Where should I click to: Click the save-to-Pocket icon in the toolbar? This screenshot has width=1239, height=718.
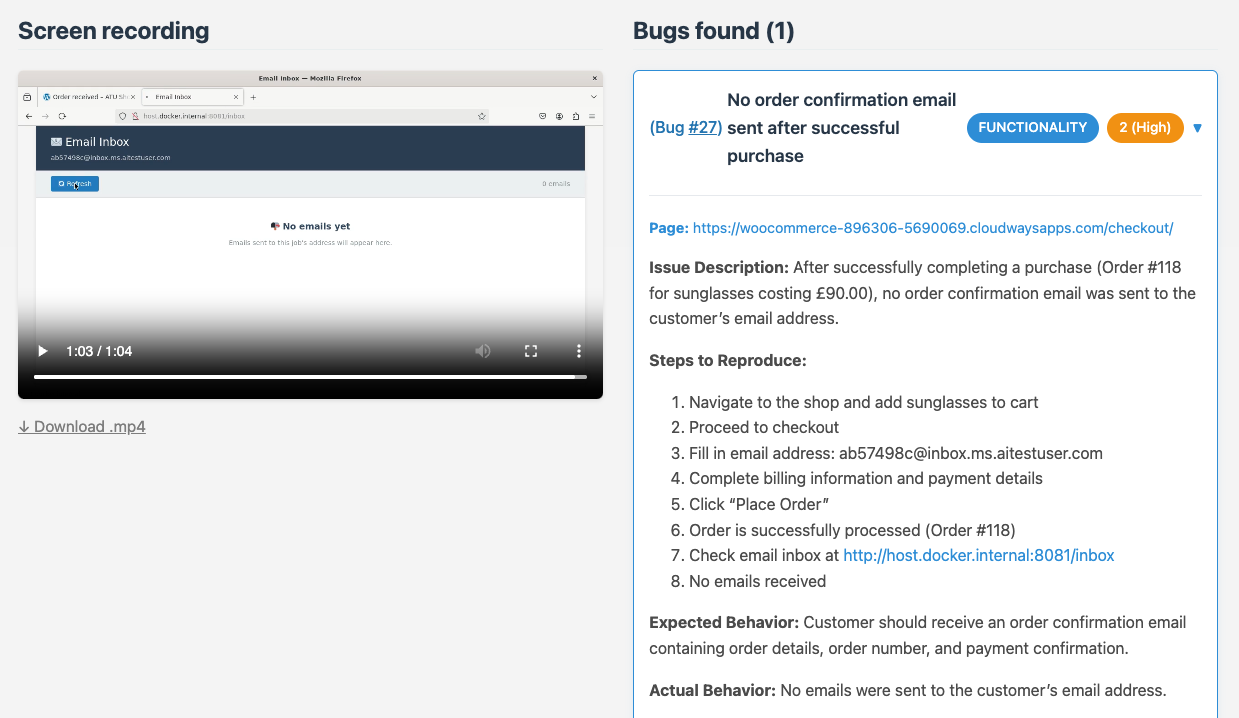[x=541, y=116]
